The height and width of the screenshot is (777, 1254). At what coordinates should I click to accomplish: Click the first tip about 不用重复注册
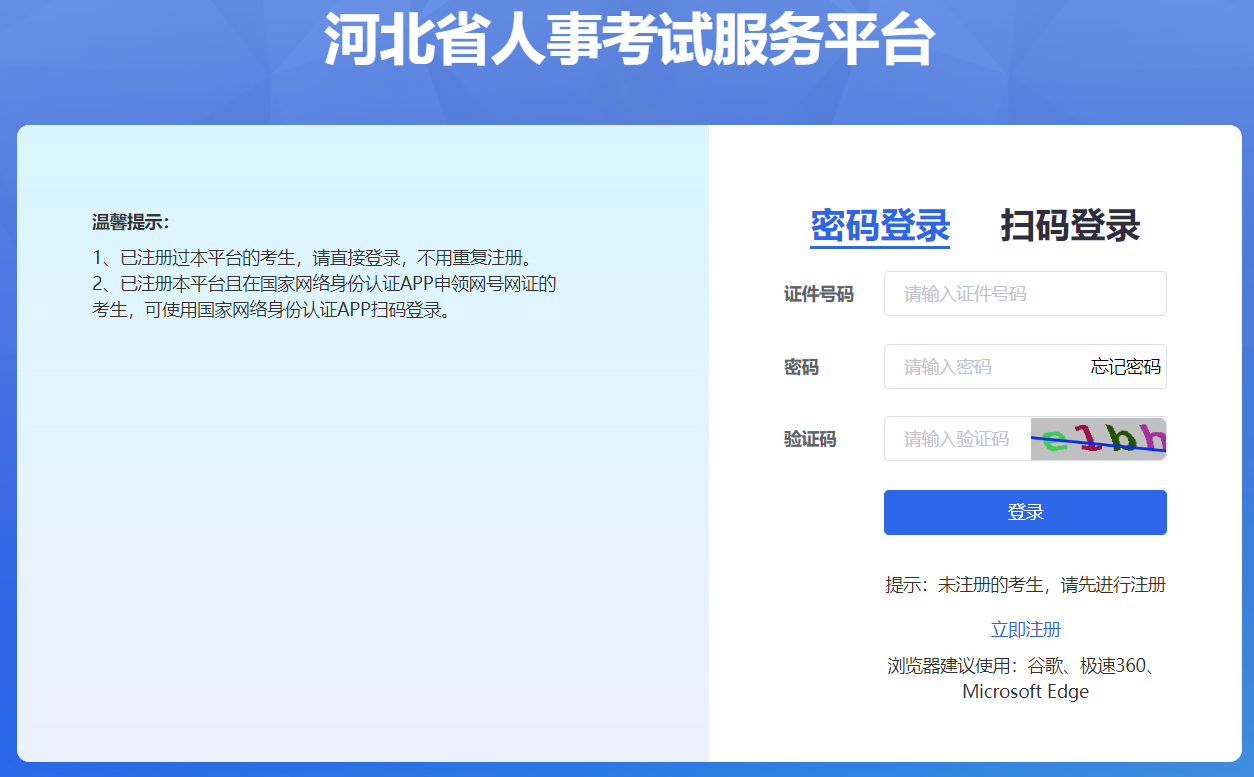pyautogui.click(x=310, y=258)
